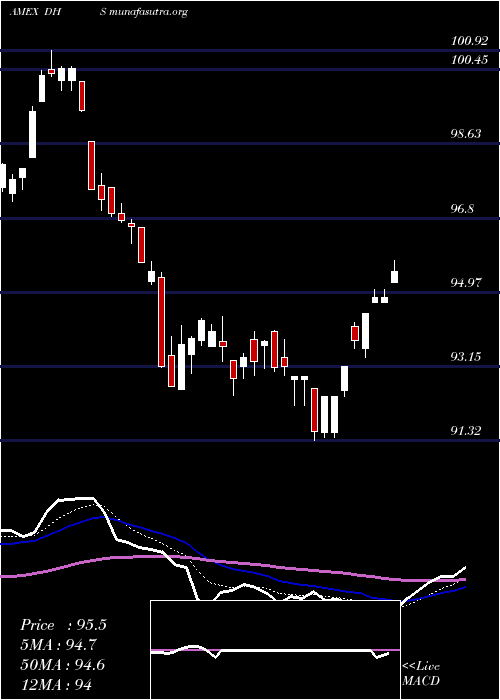This screenshot has height=700, width=500.
Task: Click the 96.8 price level label
Action: (x=462, y=208)
